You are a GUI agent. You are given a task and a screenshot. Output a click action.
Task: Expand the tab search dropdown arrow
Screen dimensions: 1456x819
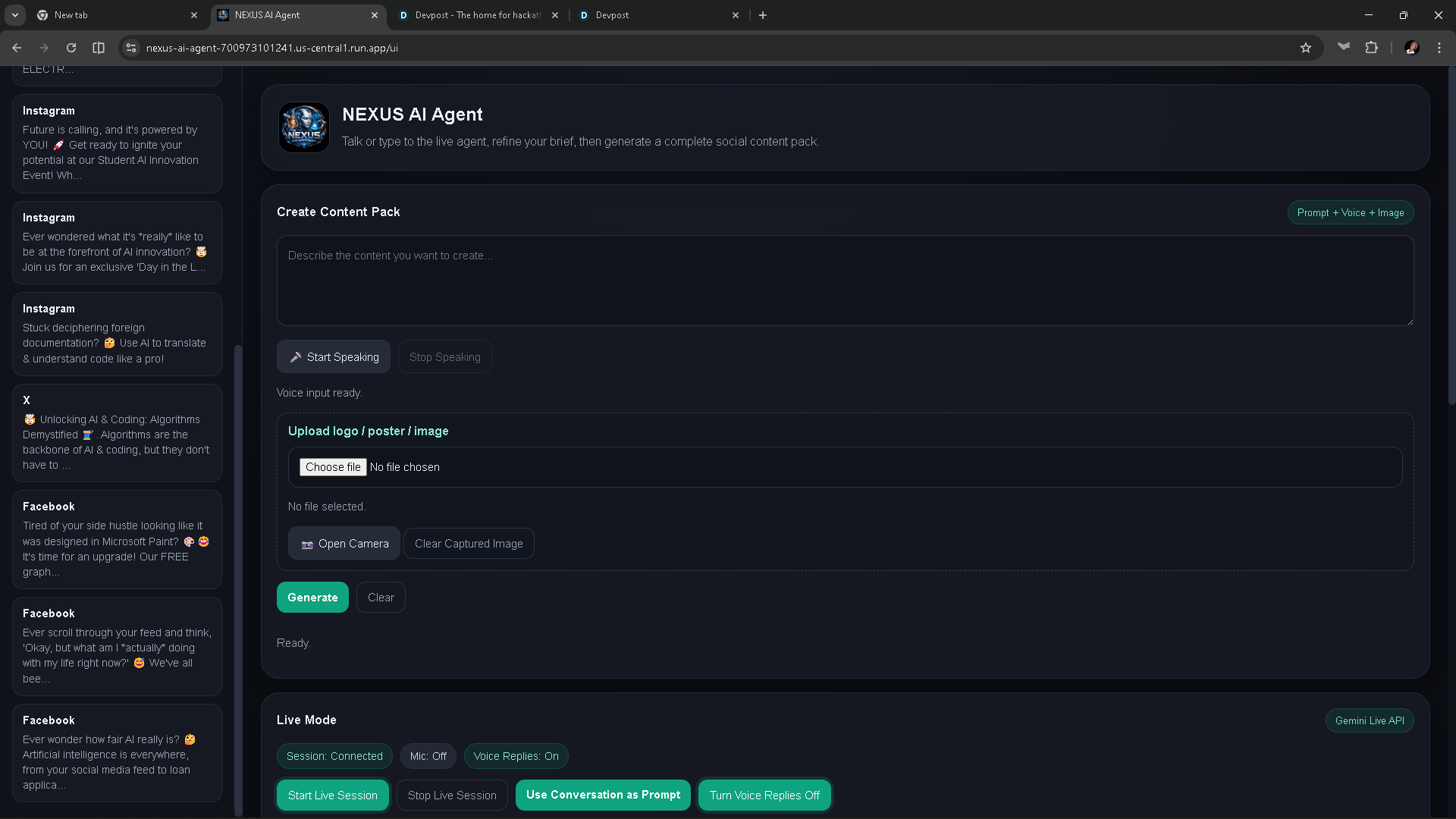coord(14,14)
